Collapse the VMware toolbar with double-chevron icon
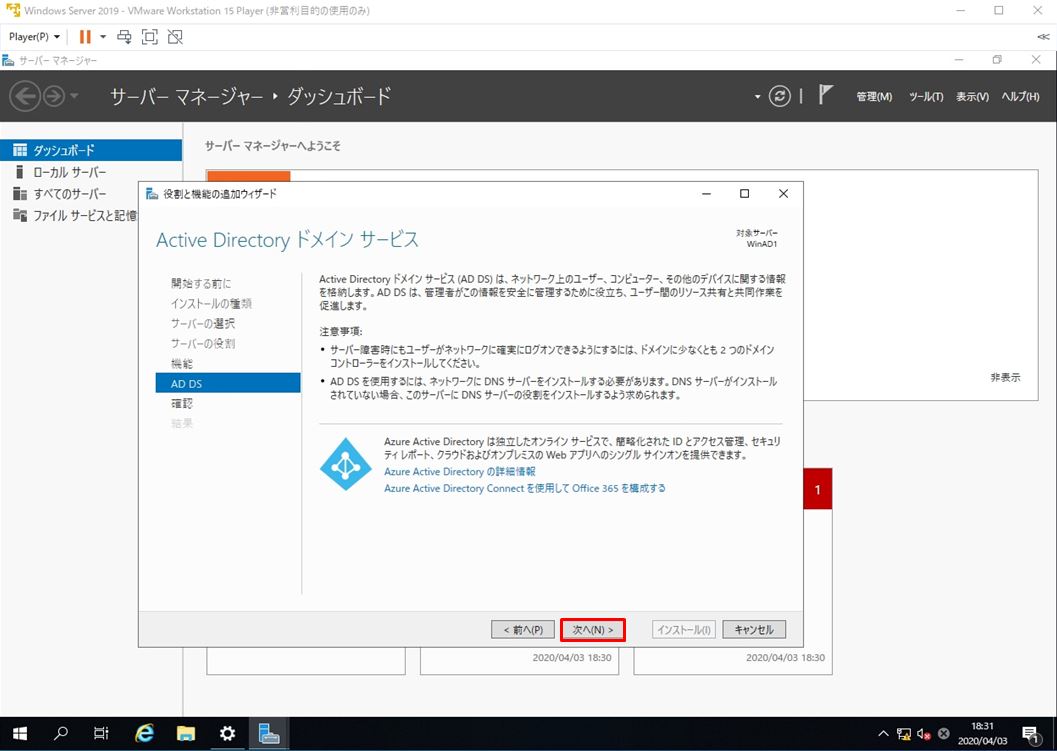This screenshot has width=1057, height=751. tap(1043, 36)
